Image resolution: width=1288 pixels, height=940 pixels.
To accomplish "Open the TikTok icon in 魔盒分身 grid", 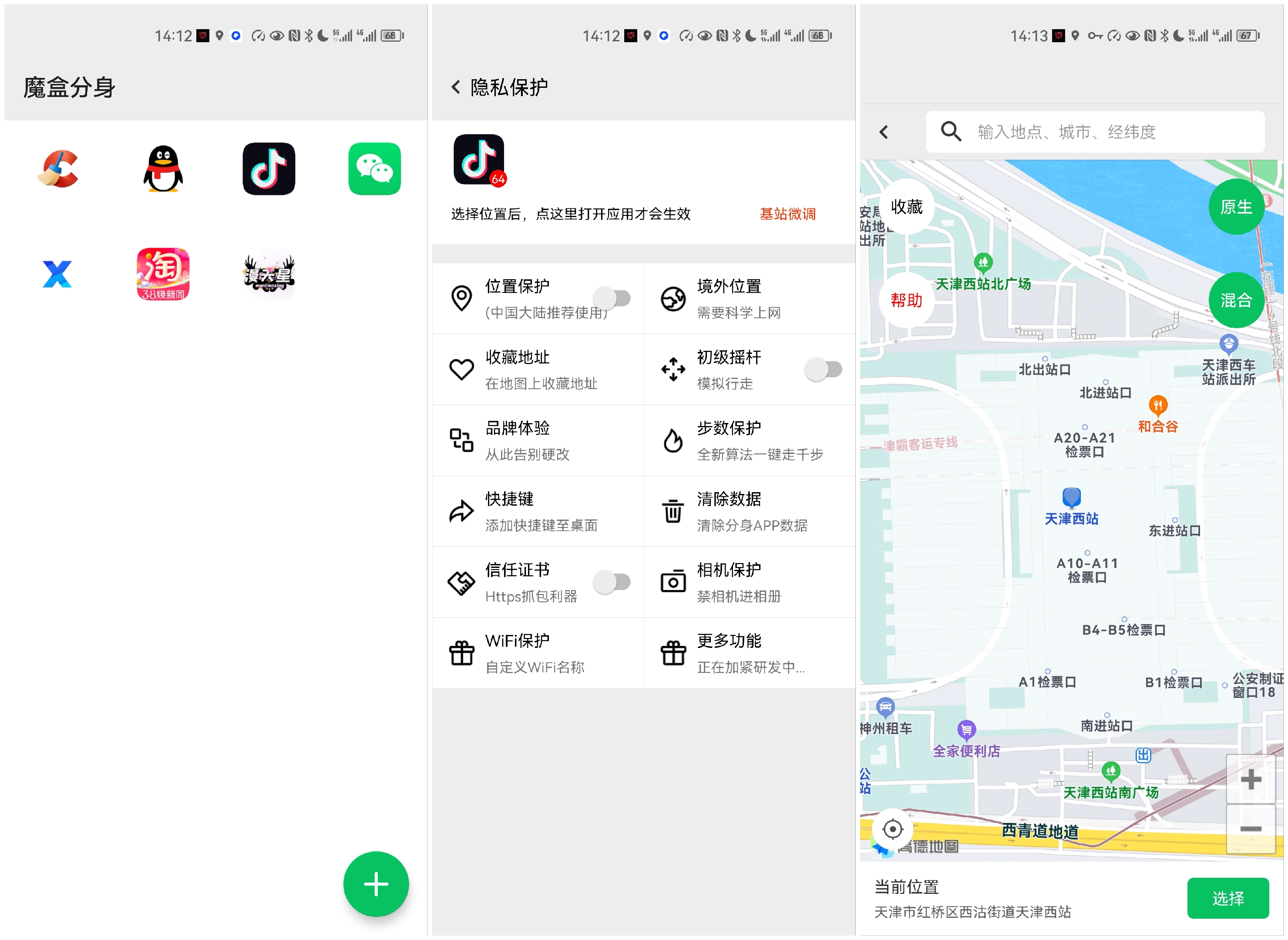I will (x=269, y=168).
